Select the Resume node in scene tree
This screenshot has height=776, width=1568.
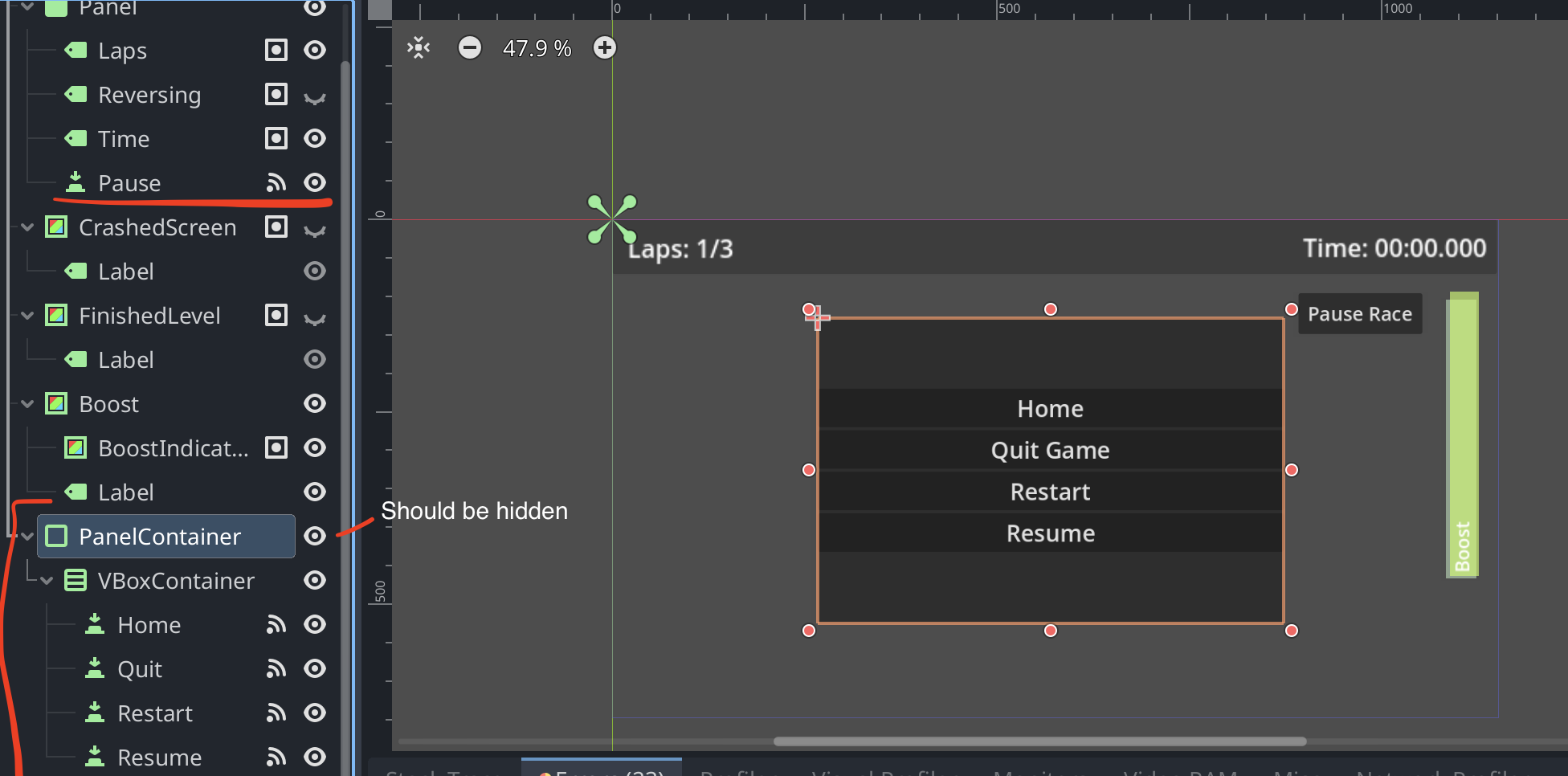tap(159, 758)
